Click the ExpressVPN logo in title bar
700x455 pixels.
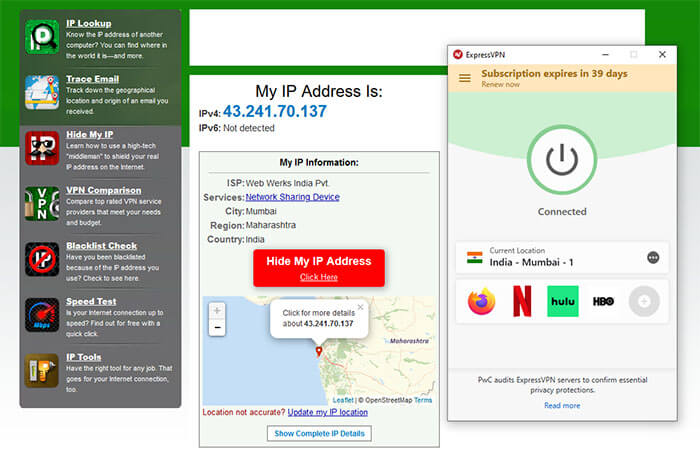point(458,54)
